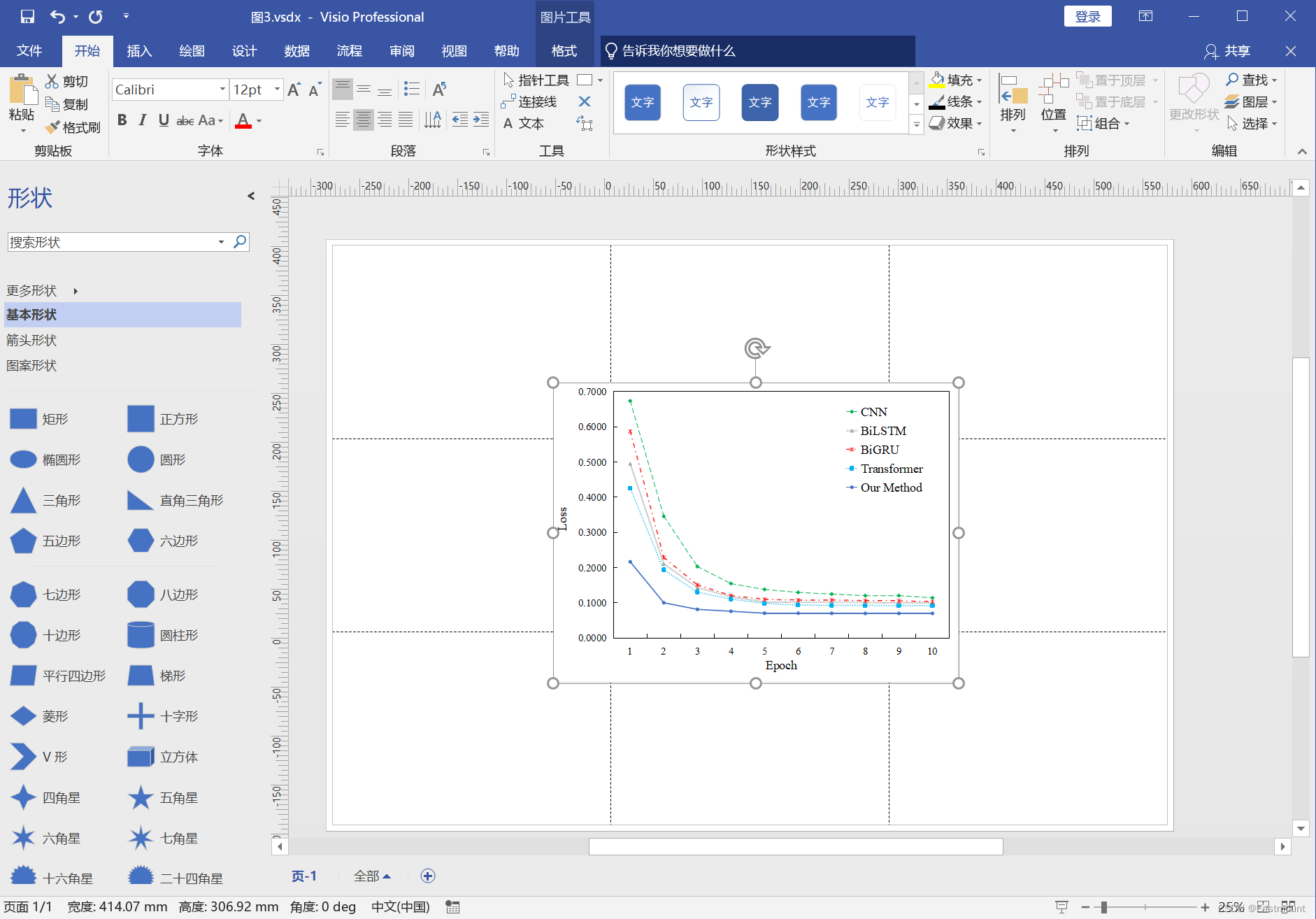Expand the shape styles gallery

[916, 125]
